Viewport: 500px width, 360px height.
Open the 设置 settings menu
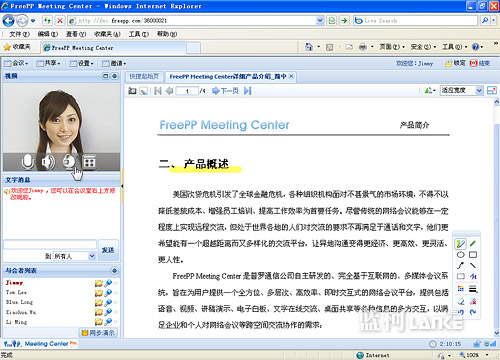pos(81,63)
